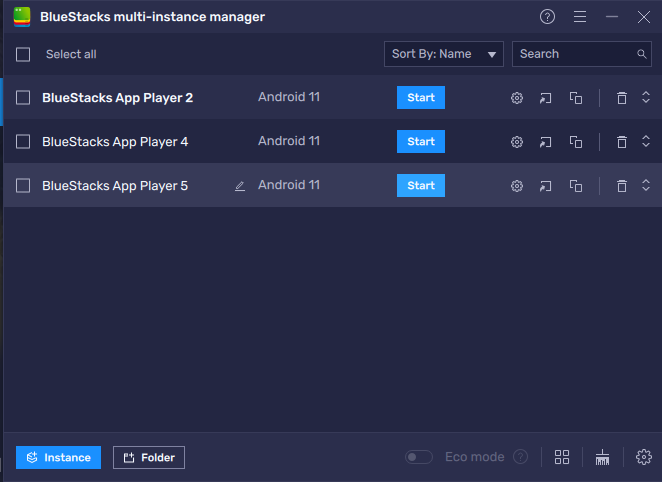
Task: Create a new Instance
Action: coord(59,458)
